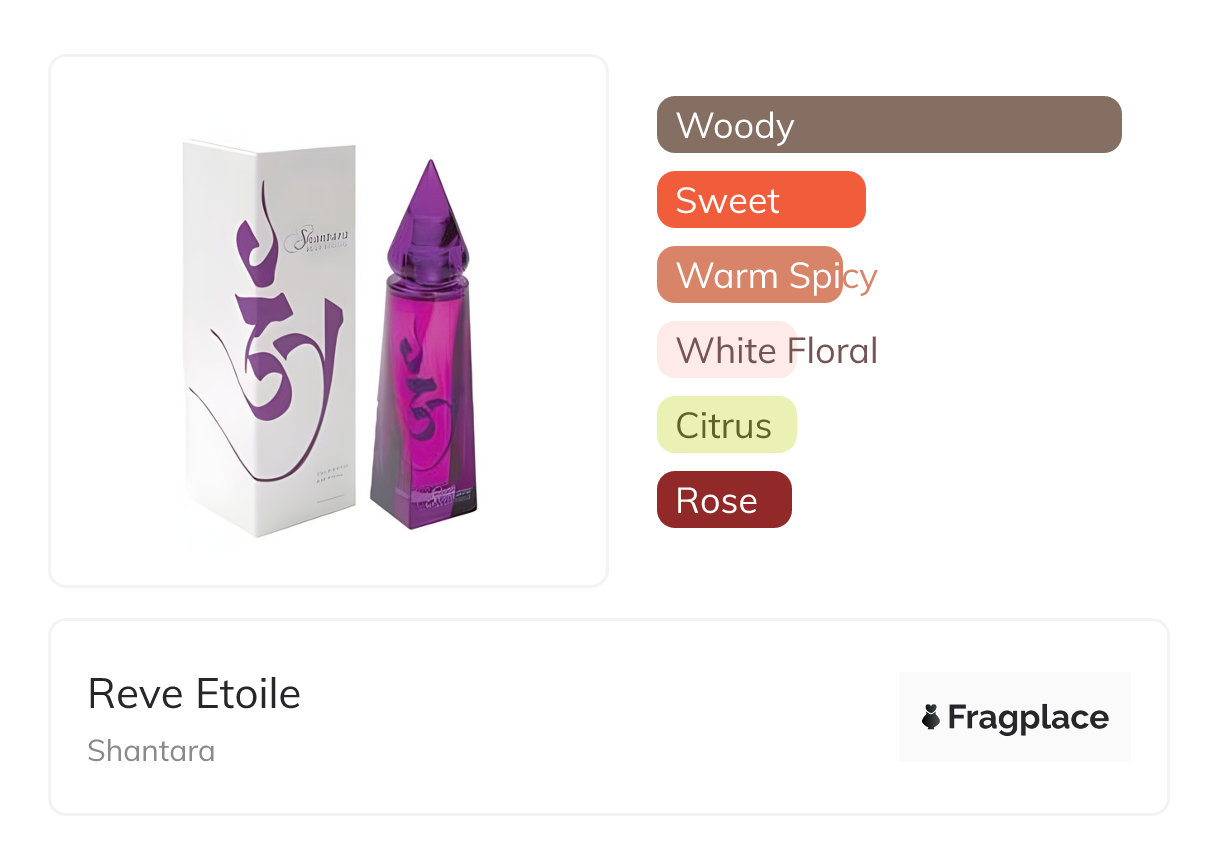Click the Shantara brand name link

click(151, 751)
